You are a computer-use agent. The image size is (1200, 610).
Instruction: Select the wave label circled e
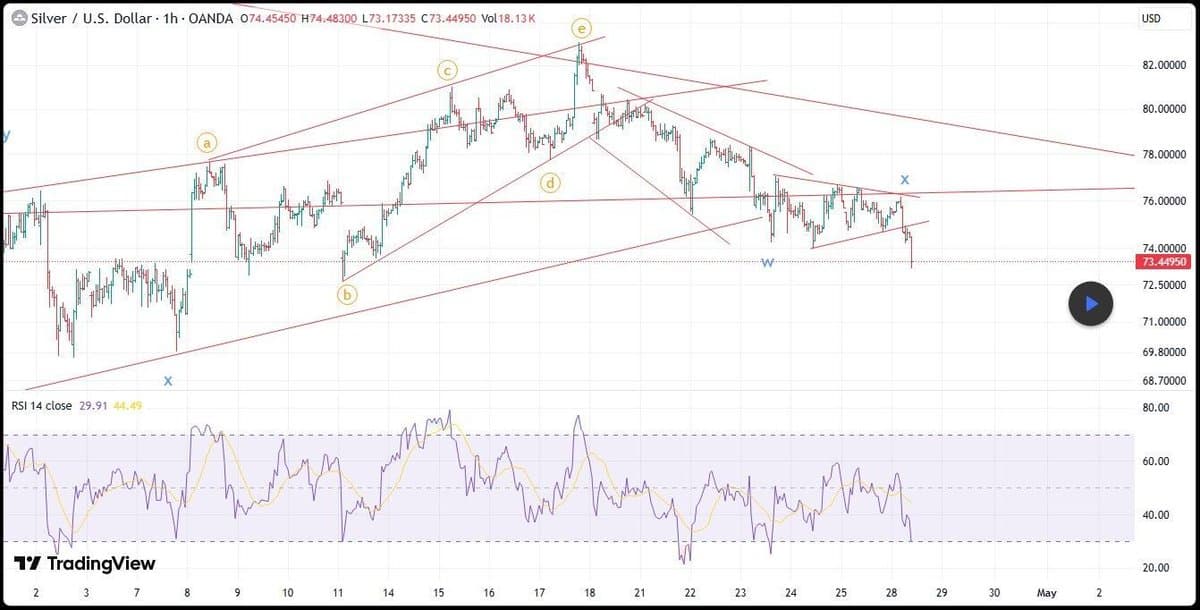pos(580,27)
